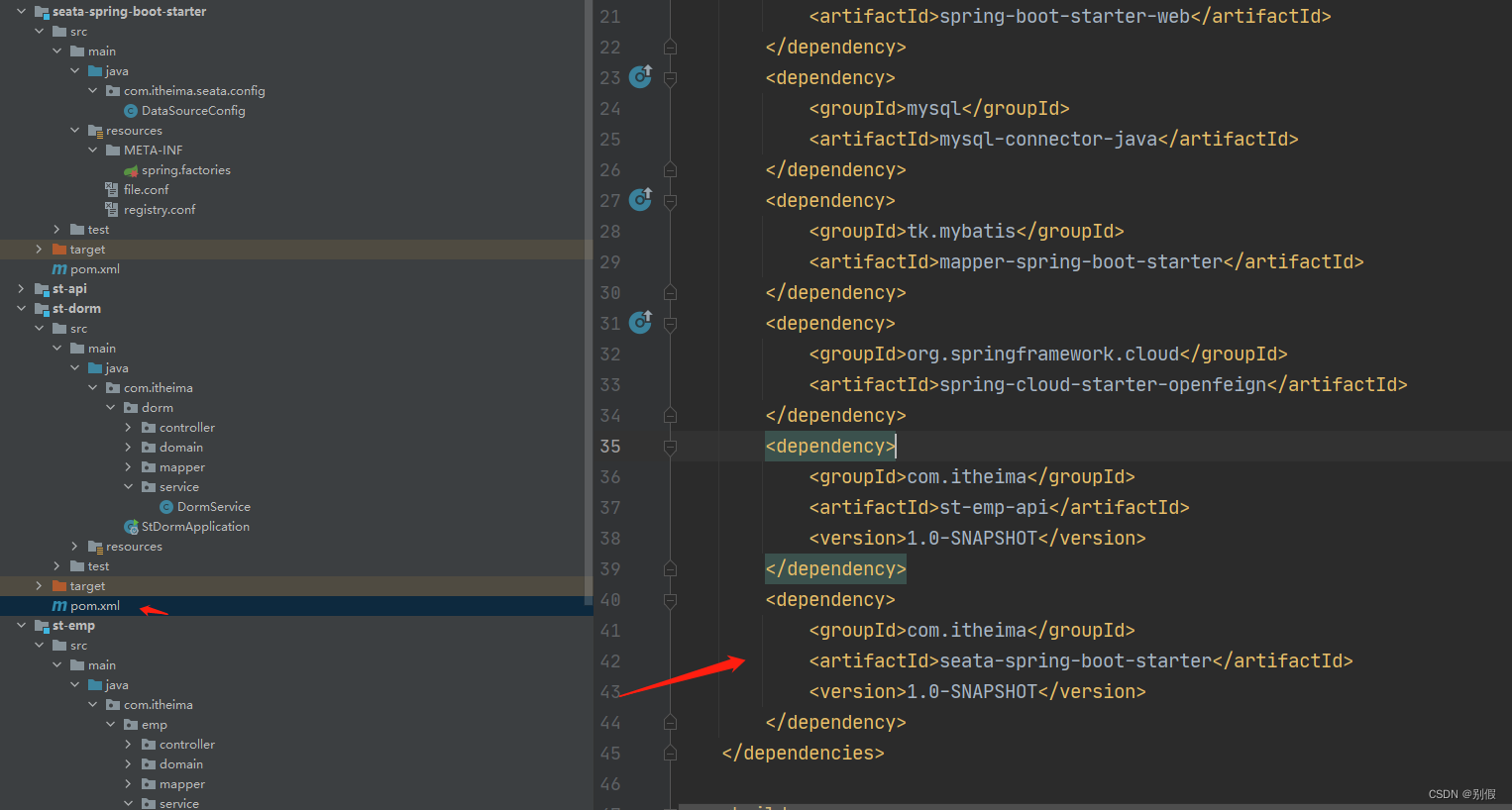Image resolution: width=1512 pixels, height=810 pixels.
Task: Expand the resources folder under st-dorm
Action: [75, 547]
